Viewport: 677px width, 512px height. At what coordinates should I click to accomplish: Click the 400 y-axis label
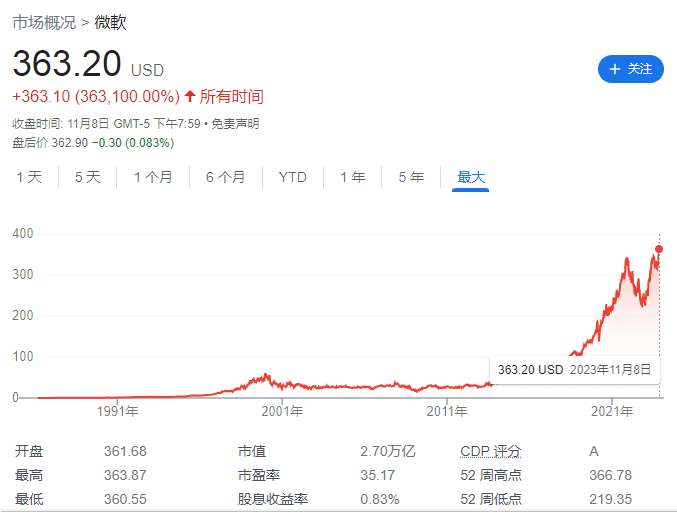23,234
